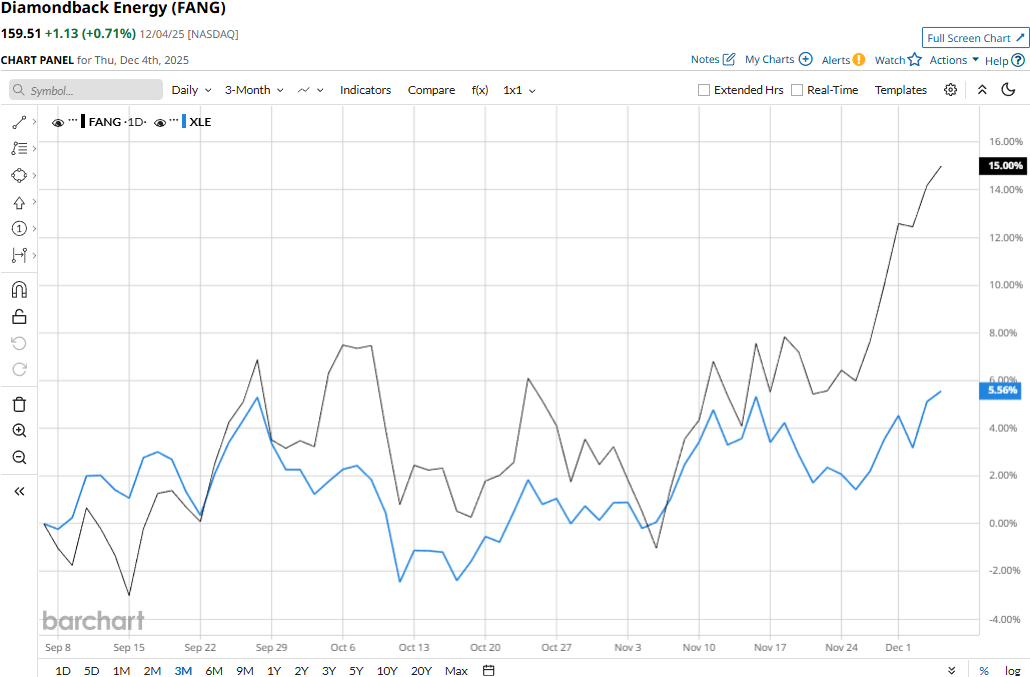Select the 9M time range
Image resolution: width=1030 pixels, height=677 pixels.
[x=244, y=670]
